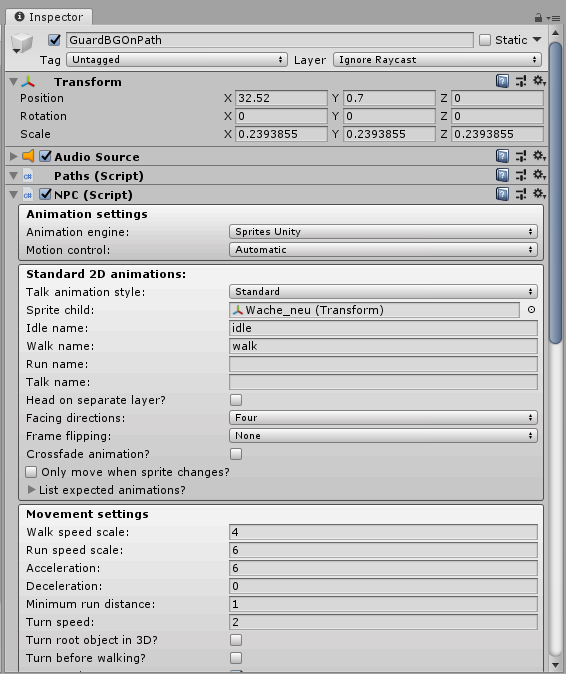
Task: Click the GameObject cube icon selector
Action: click(x=21, y=43)
